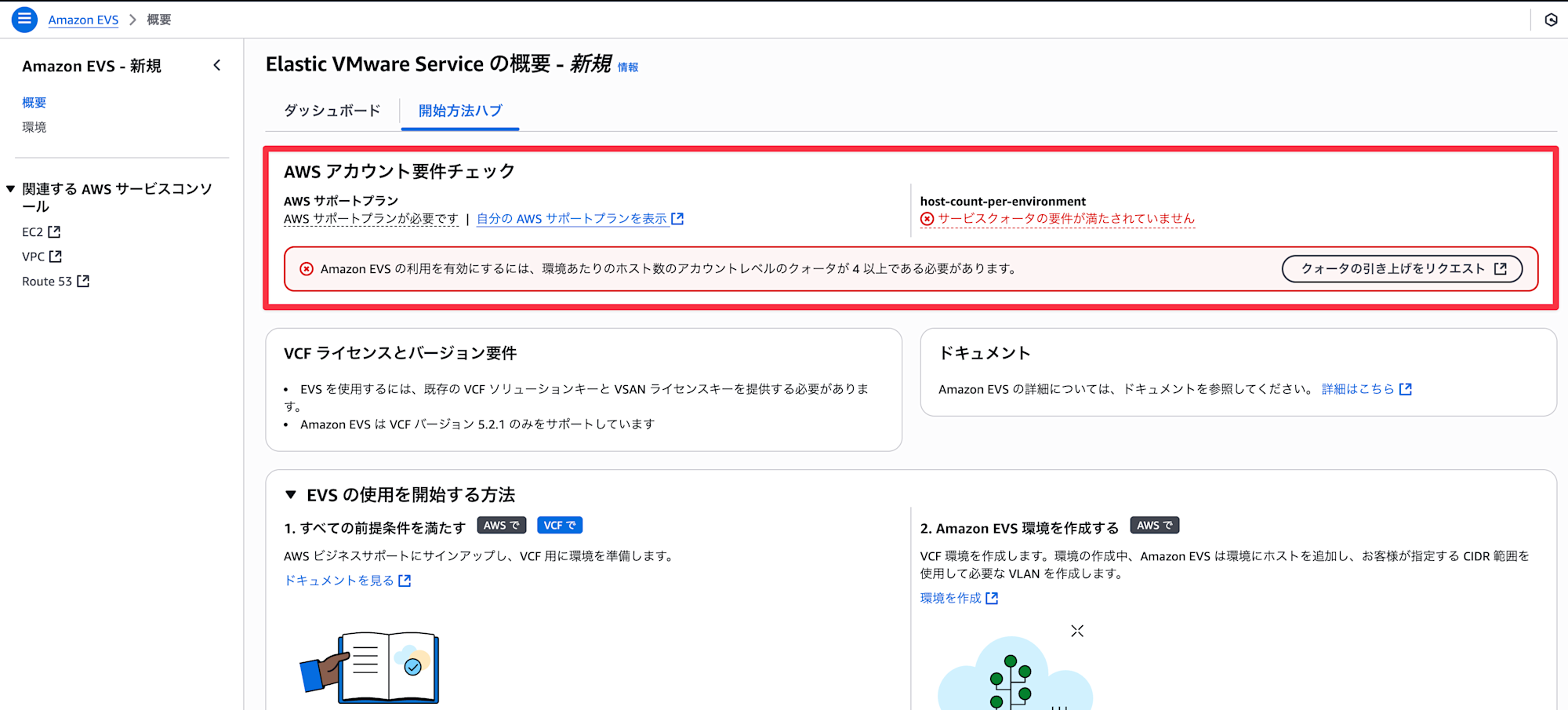Switch to the ダッシュボード tab
1568x710 pixels.
pyautogui.click(x=332, y=111)
